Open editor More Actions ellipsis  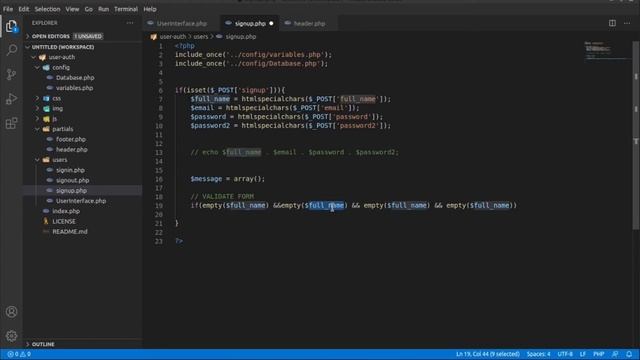(627, 23)
